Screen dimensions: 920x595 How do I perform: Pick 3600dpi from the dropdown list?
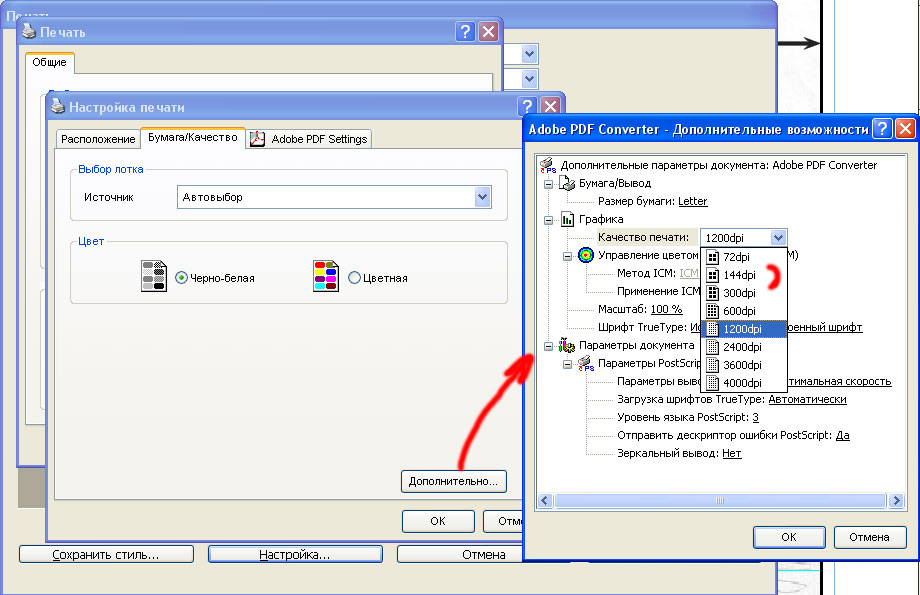point(743,365)
